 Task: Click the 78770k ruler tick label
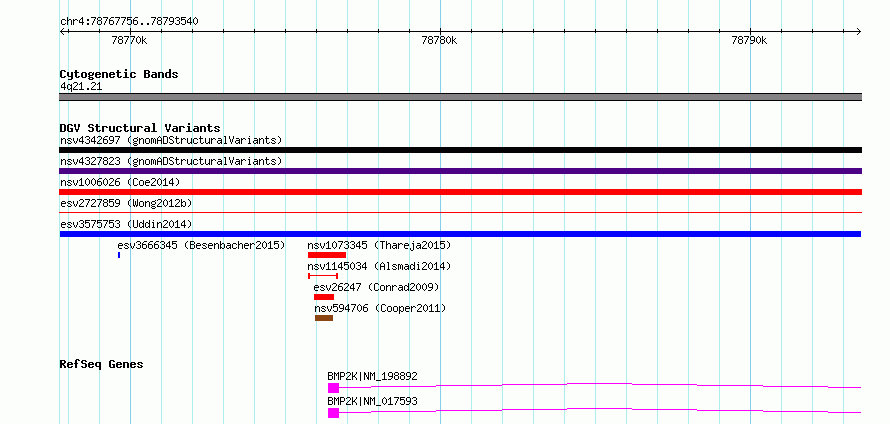tap(130, 40)
